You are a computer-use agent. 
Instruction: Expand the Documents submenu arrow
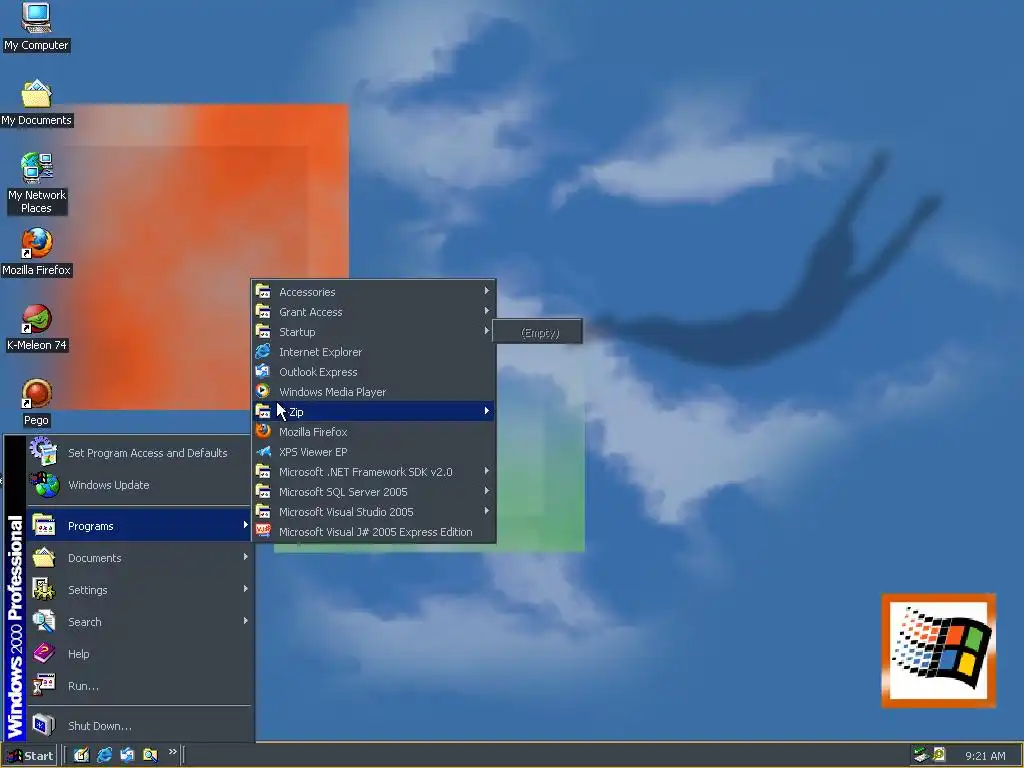click(x=246, y=557)
